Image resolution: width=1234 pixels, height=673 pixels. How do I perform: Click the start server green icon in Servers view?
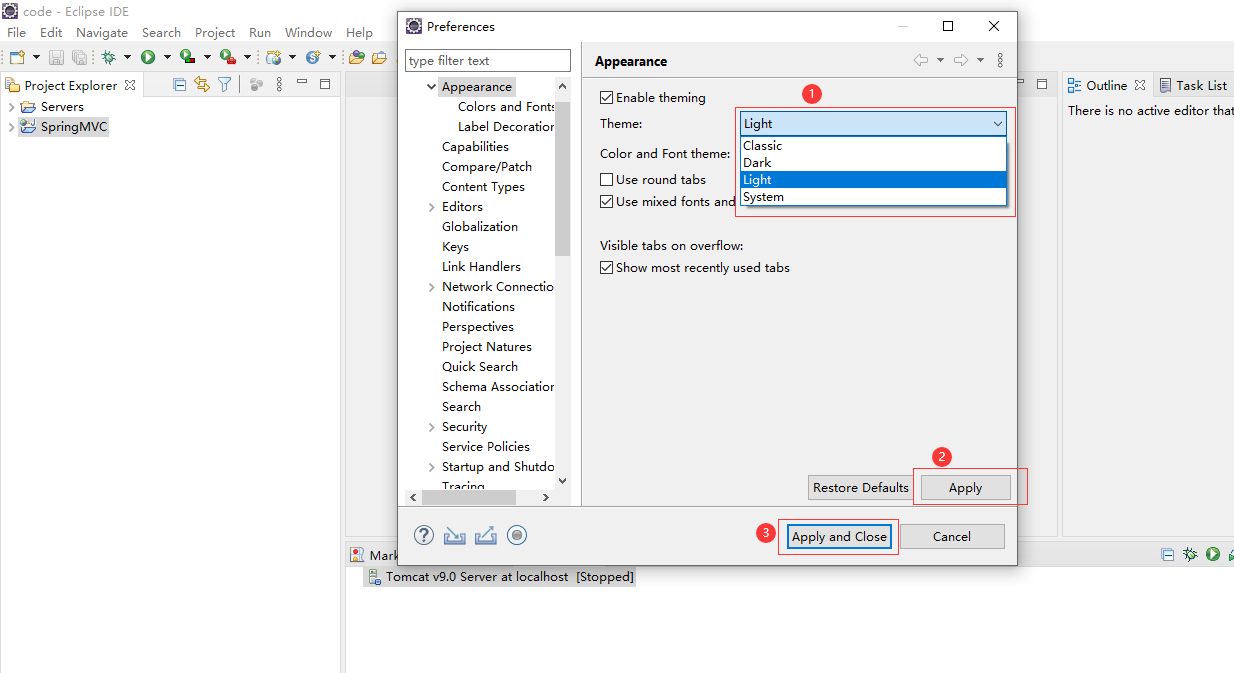tap(1213, 554)
